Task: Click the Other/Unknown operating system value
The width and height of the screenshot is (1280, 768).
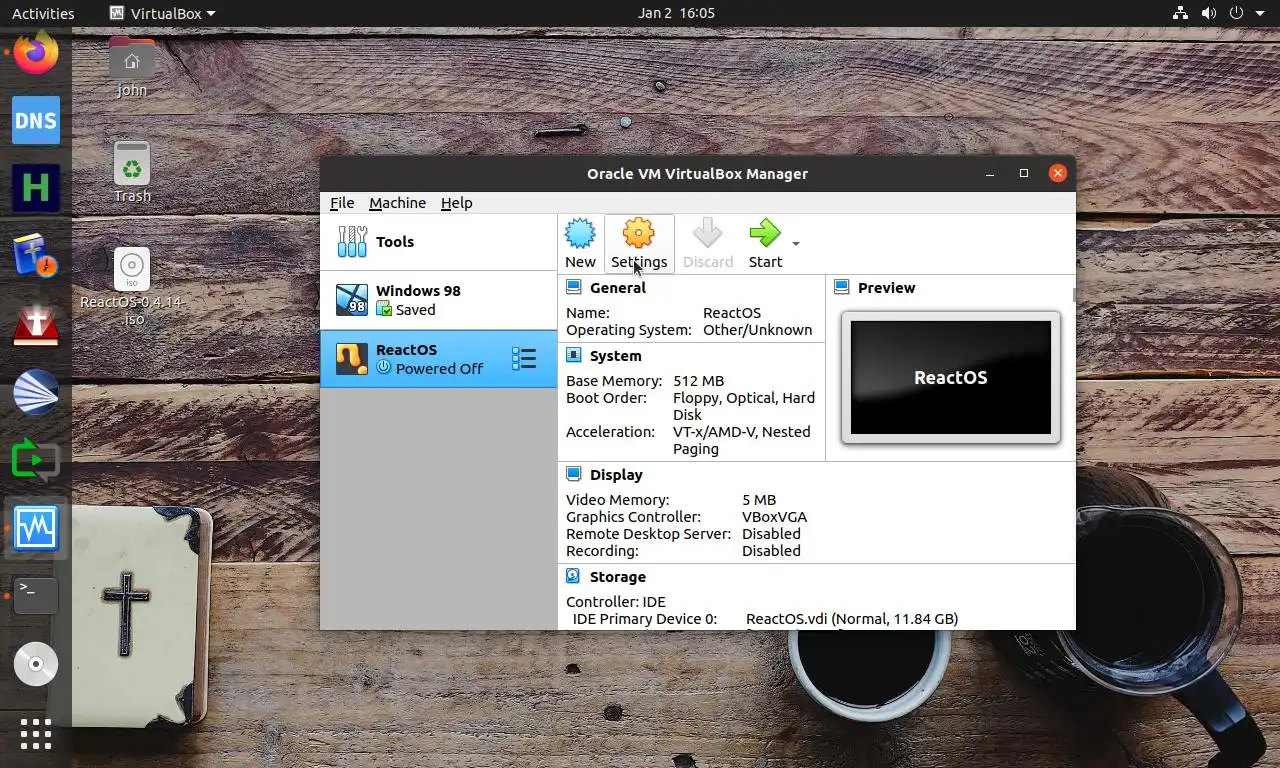Action: (758, 330)
